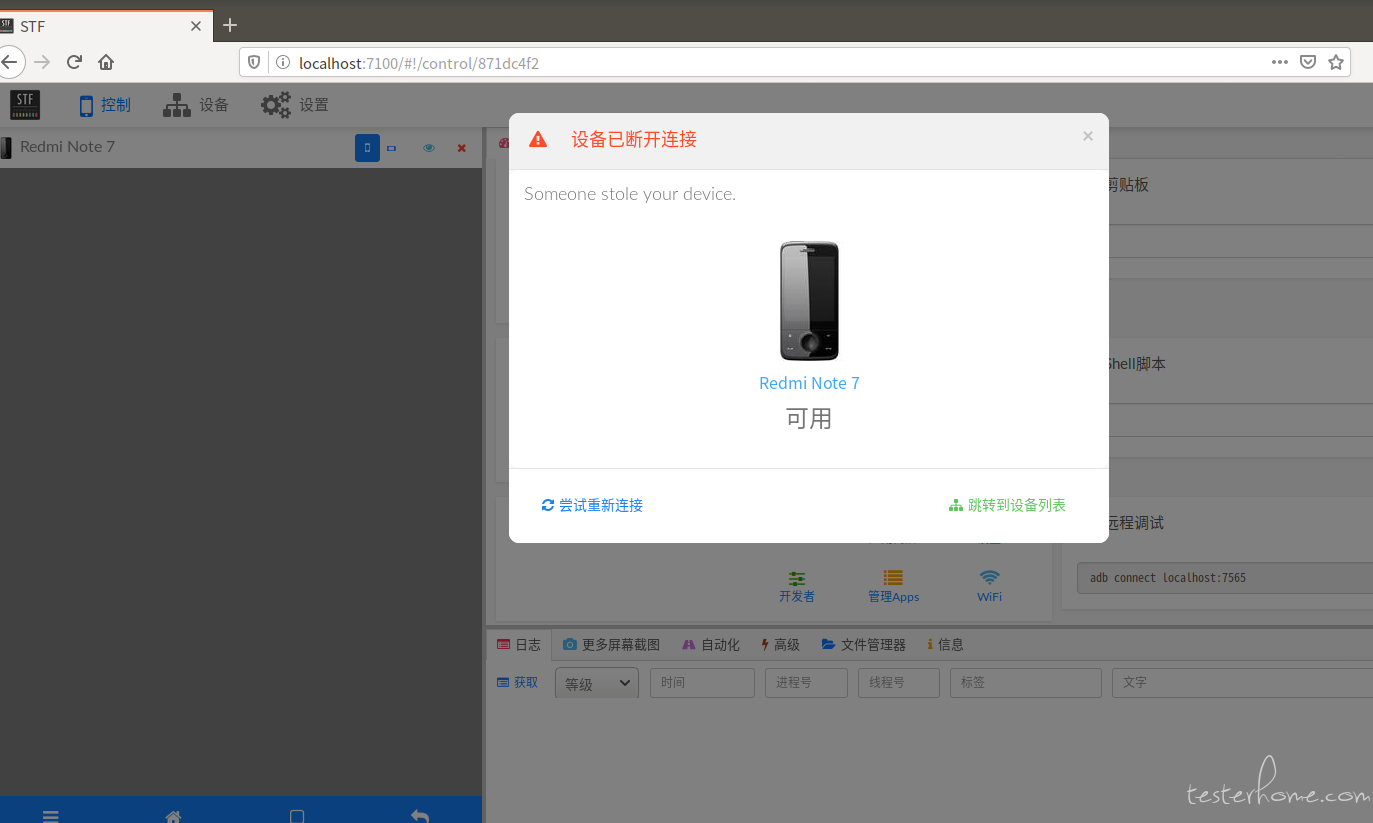This screenshot has width=1373, height=823.
Task: Click the 文字 filter field
Action: pyautogui.click(x=1242, y=683)
